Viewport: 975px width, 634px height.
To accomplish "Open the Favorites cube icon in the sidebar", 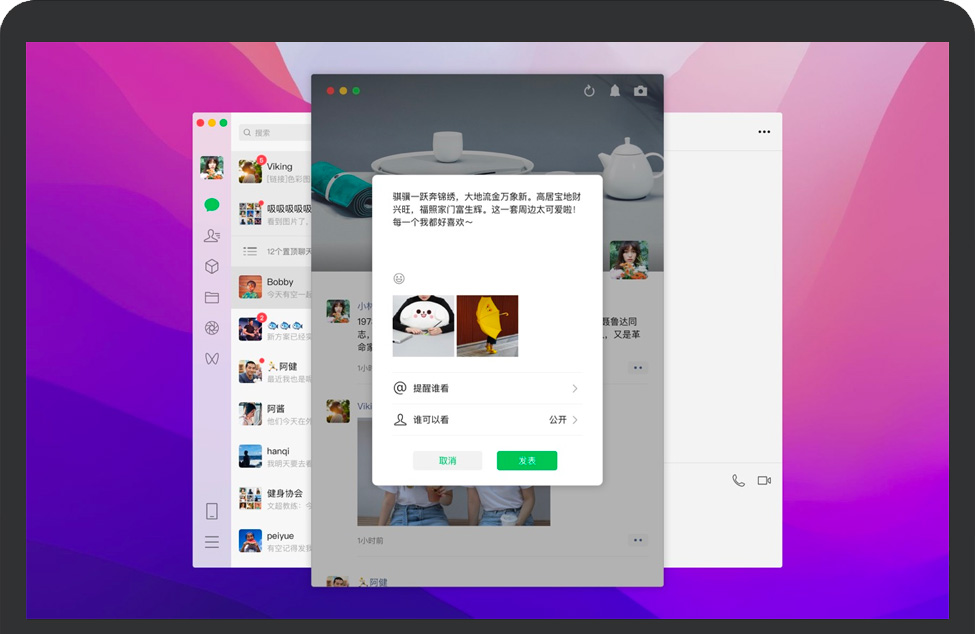I will point(212,267).
